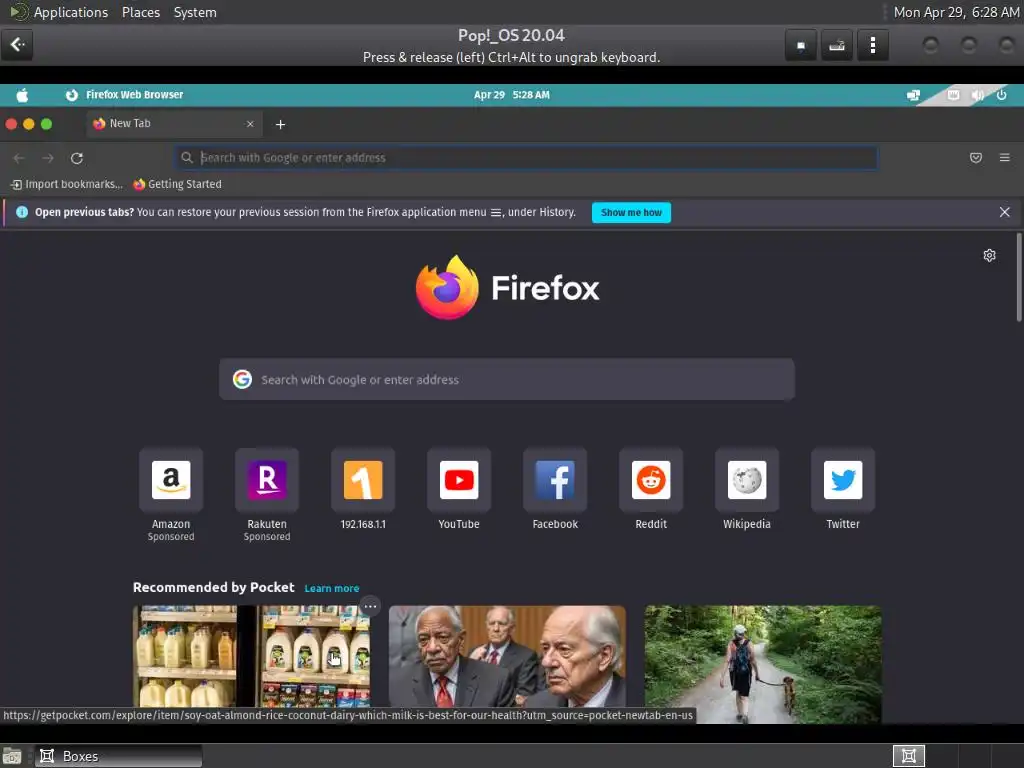Click the Firefox reload page icon
1024x768 pixels.
[77, 158]
